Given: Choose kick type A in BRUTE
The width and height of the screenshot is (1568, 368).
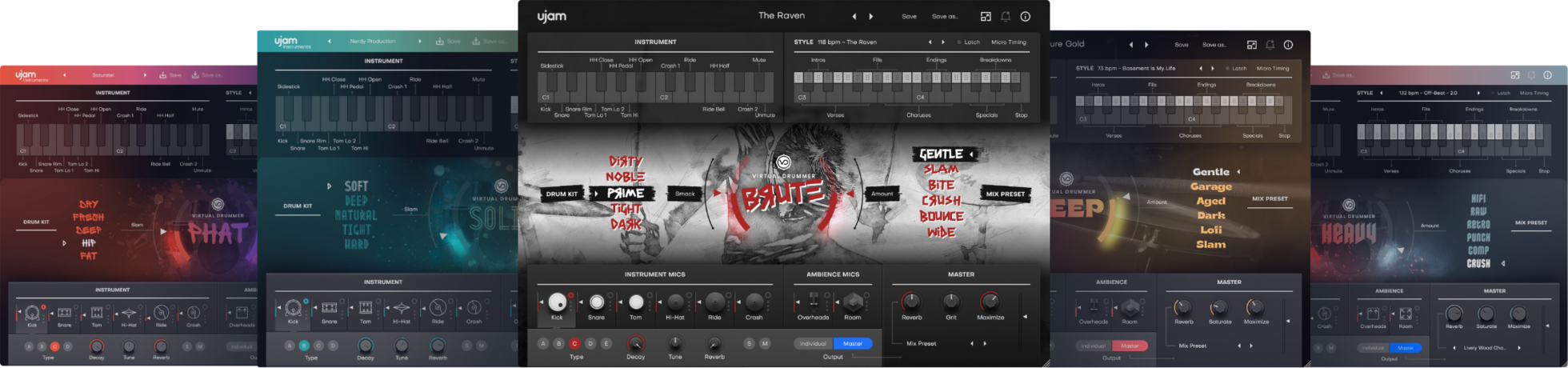Looking at the screenshot, I should [x=543, y=343].
